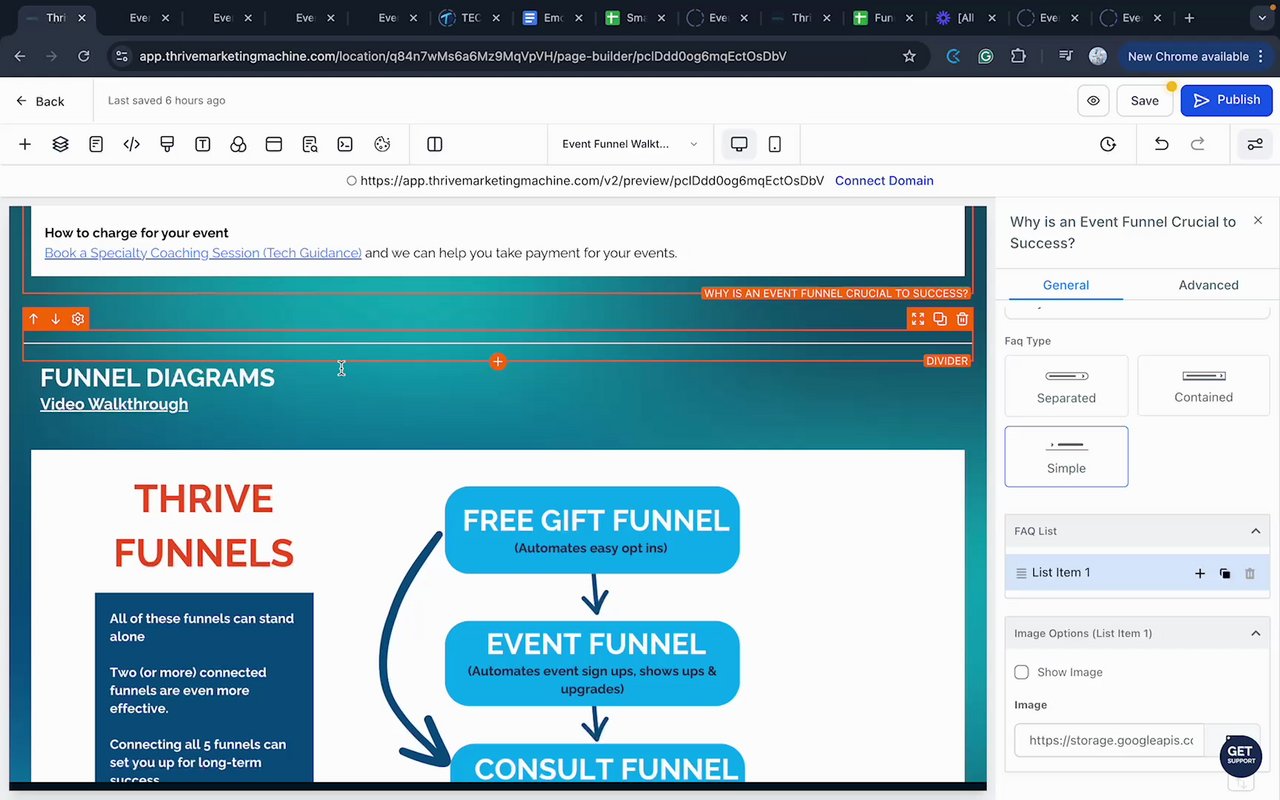Open a new browser tab
Viewport: 1280px width, 800px height.
(x=1189, y=18)
